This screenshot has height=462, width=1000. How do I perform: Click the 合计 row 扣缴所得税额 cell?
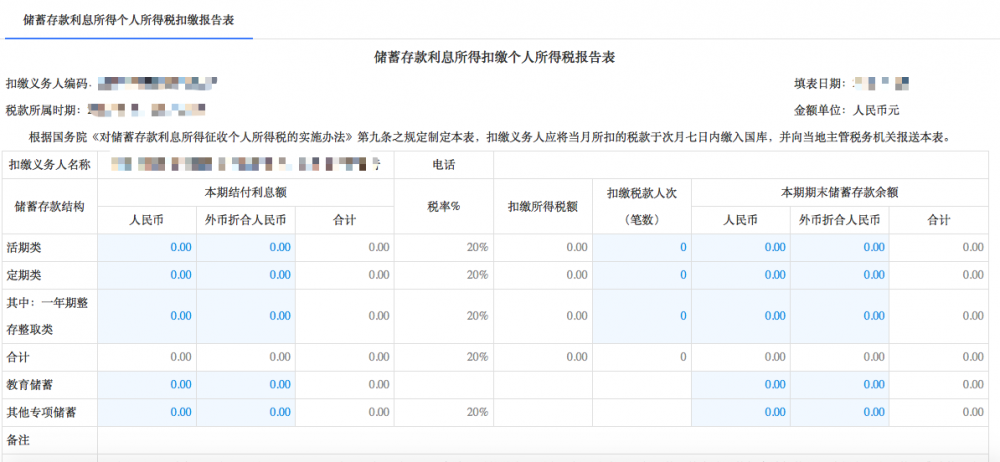(542, 357)
